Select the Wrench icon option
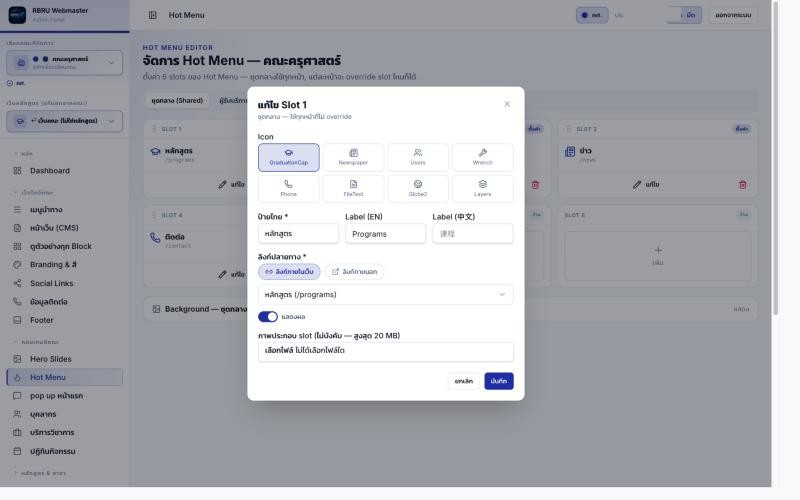800x500 pixels. click(483, 157)
